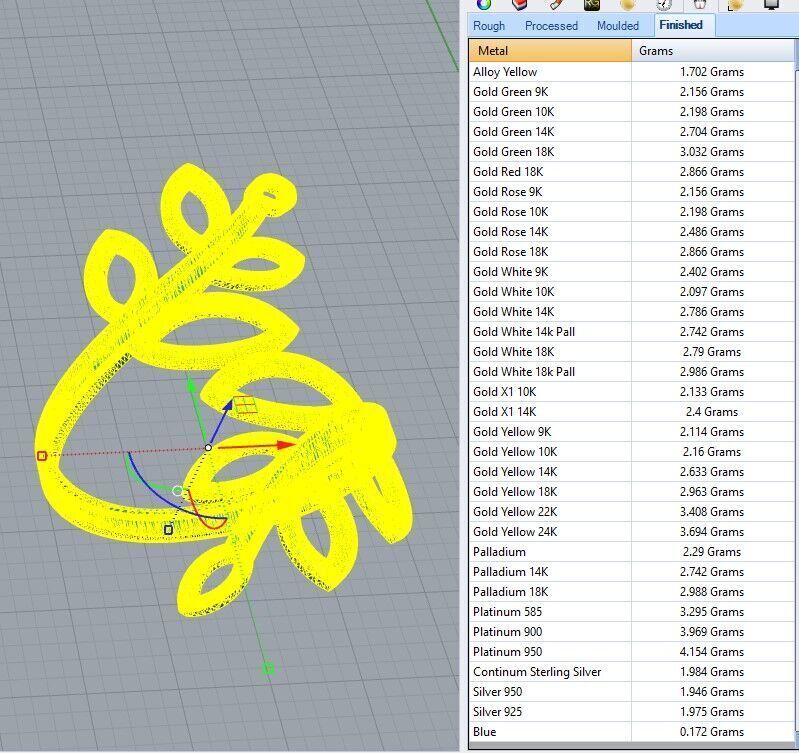
Task: Select the Gold White 9K row
Action: coord(631,272)
